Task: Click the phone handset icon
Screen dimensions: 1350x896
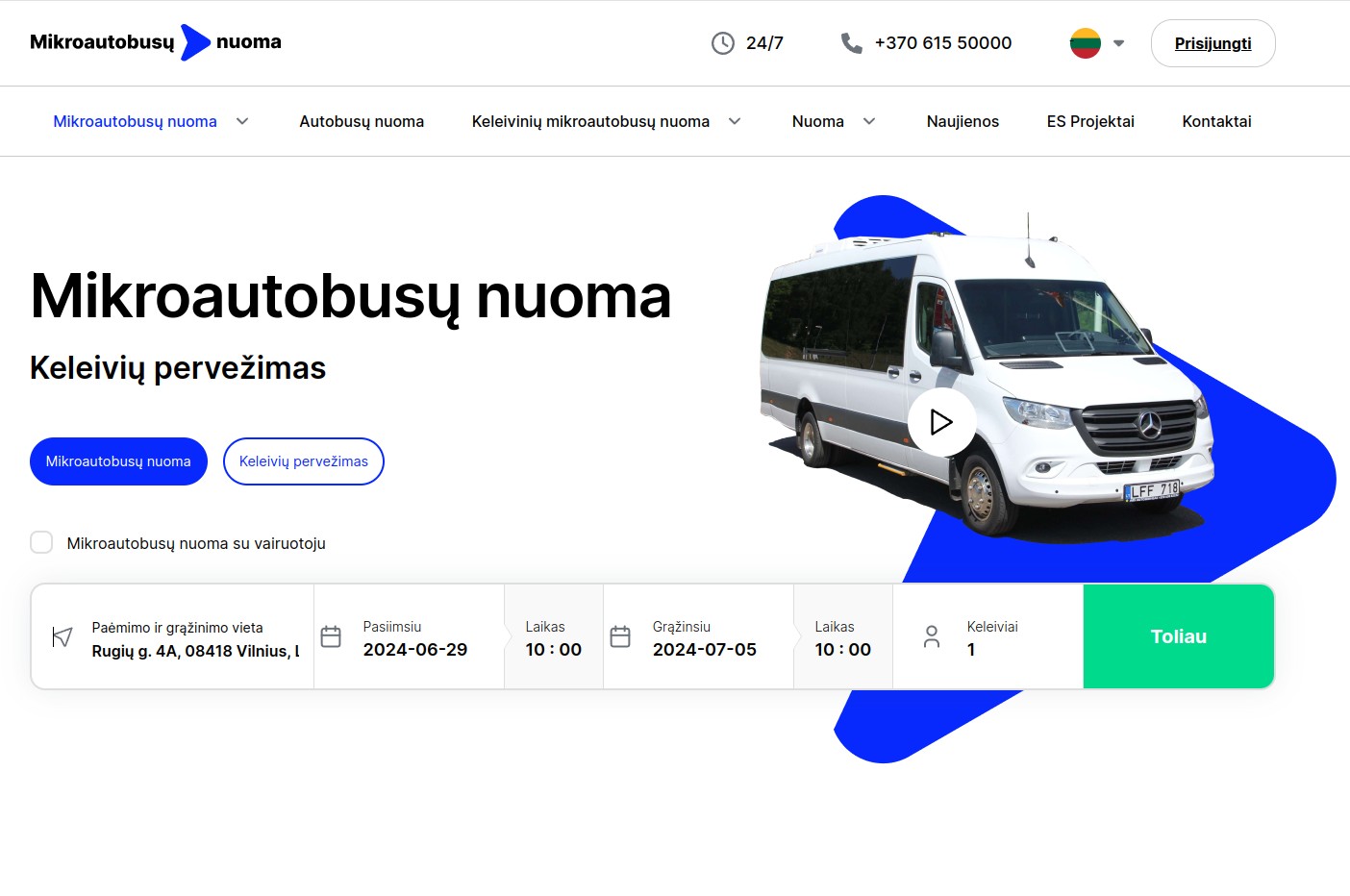Action: coord(851,43)
